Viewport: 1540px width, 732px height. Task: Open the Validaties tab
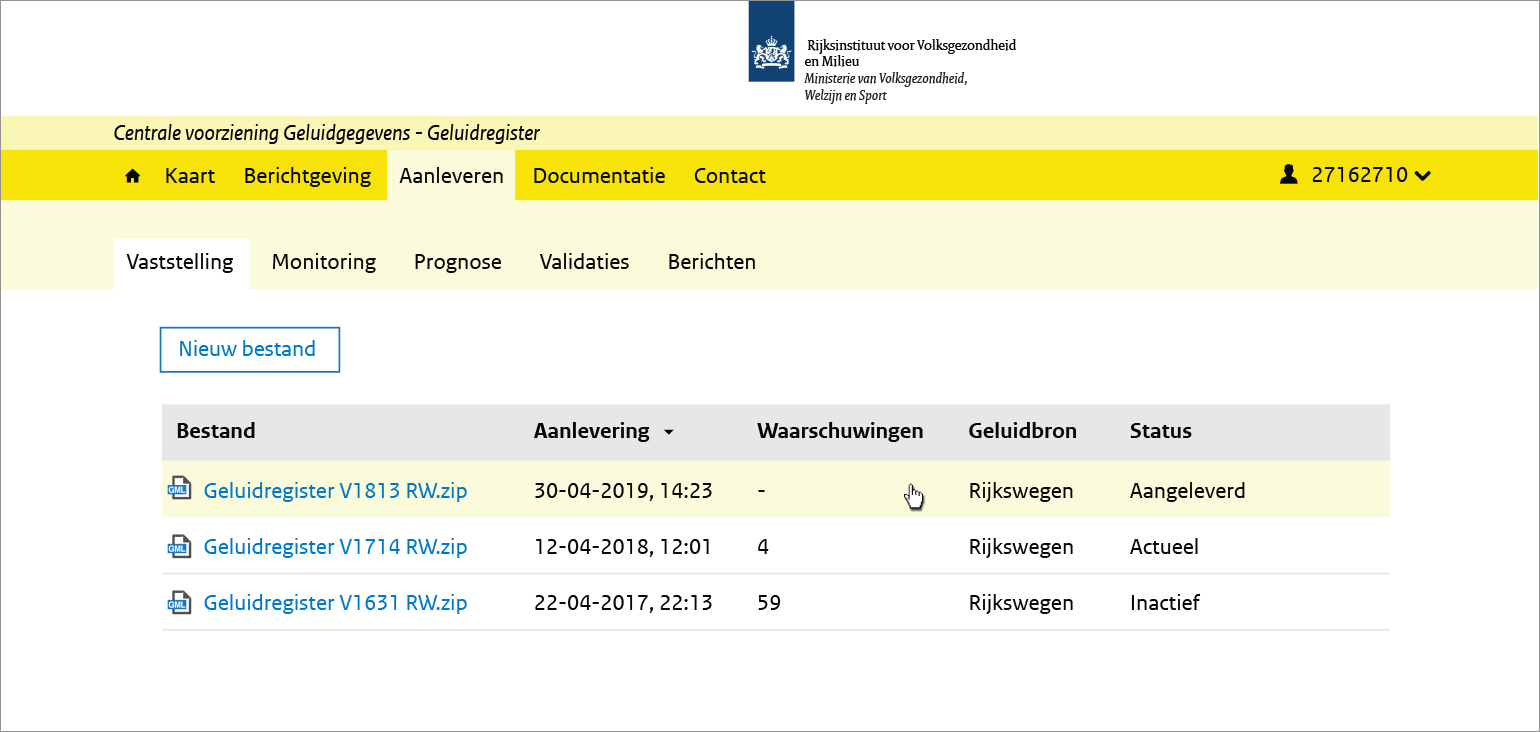tap(584, 262)
